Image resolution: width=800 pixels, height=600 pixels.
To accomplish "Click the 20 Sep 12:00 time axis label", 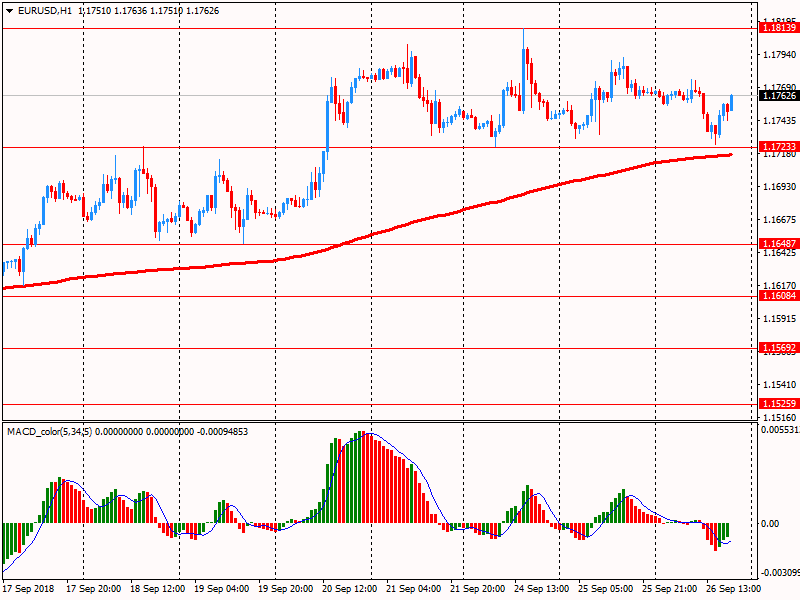I will tap(349, 589).
